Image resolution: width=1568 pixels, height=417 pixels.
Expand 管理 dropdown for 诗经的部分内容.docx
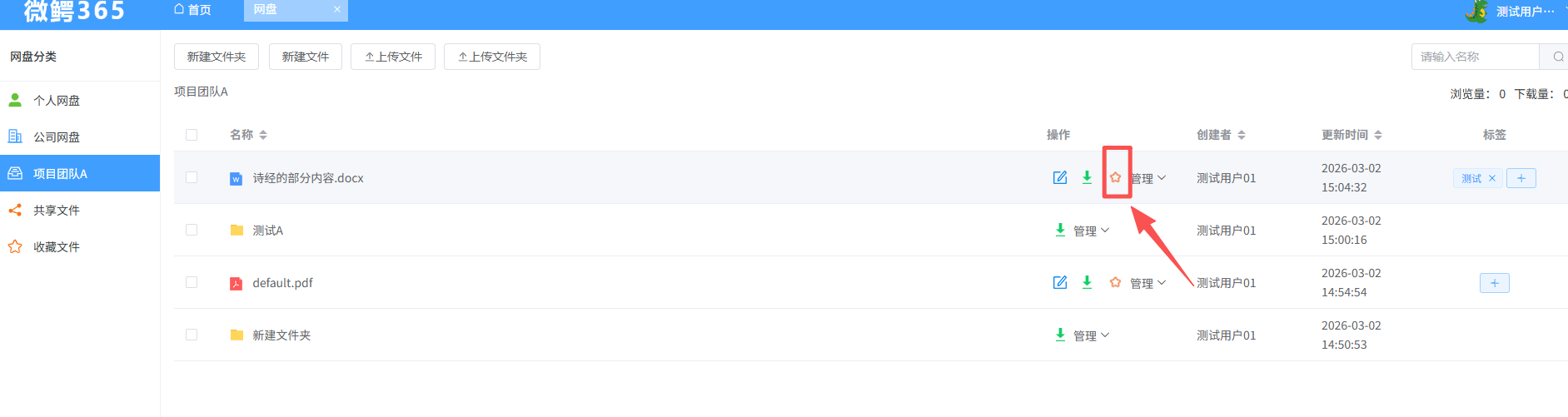[1148, 178]
